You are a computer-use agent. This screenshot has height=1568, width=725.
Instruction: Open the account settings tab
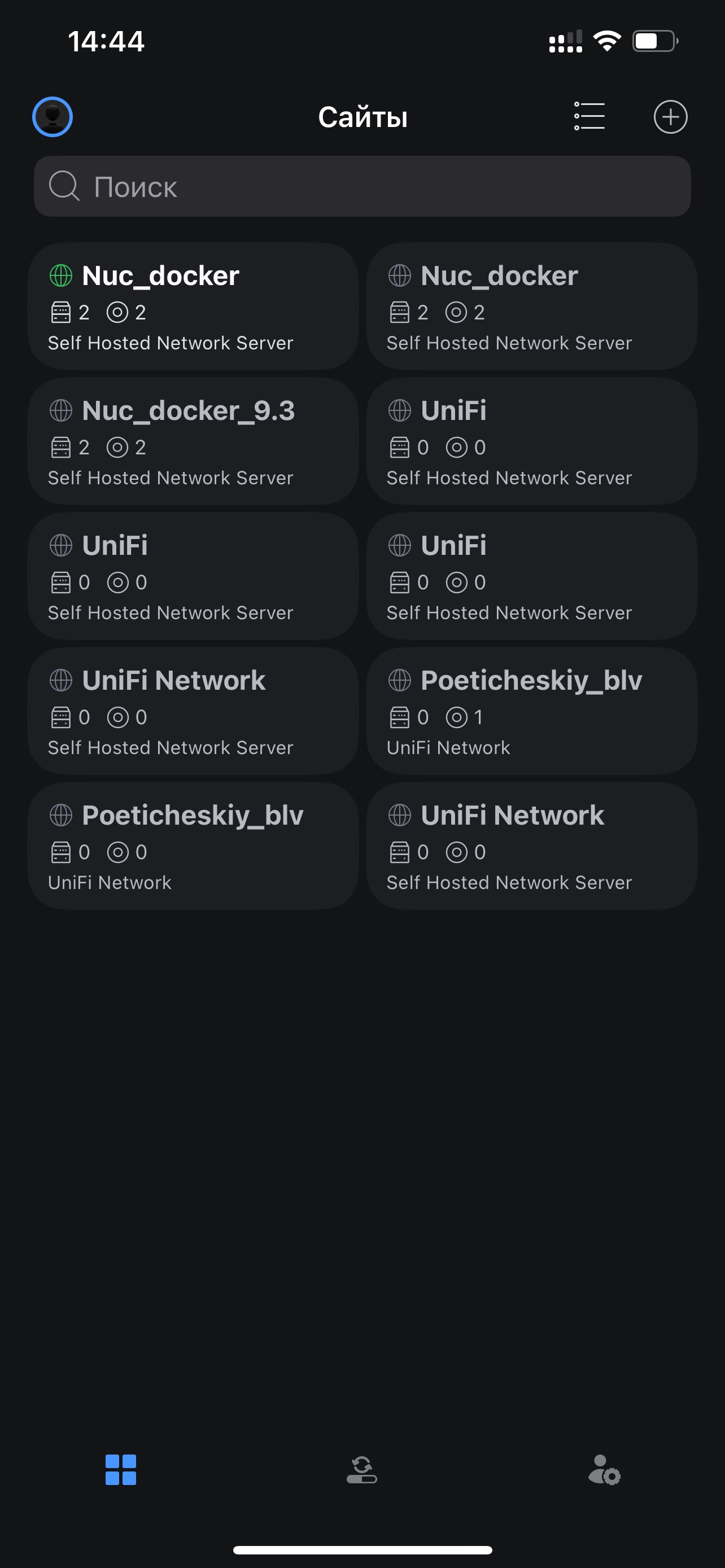click(x=604, y=1470)
